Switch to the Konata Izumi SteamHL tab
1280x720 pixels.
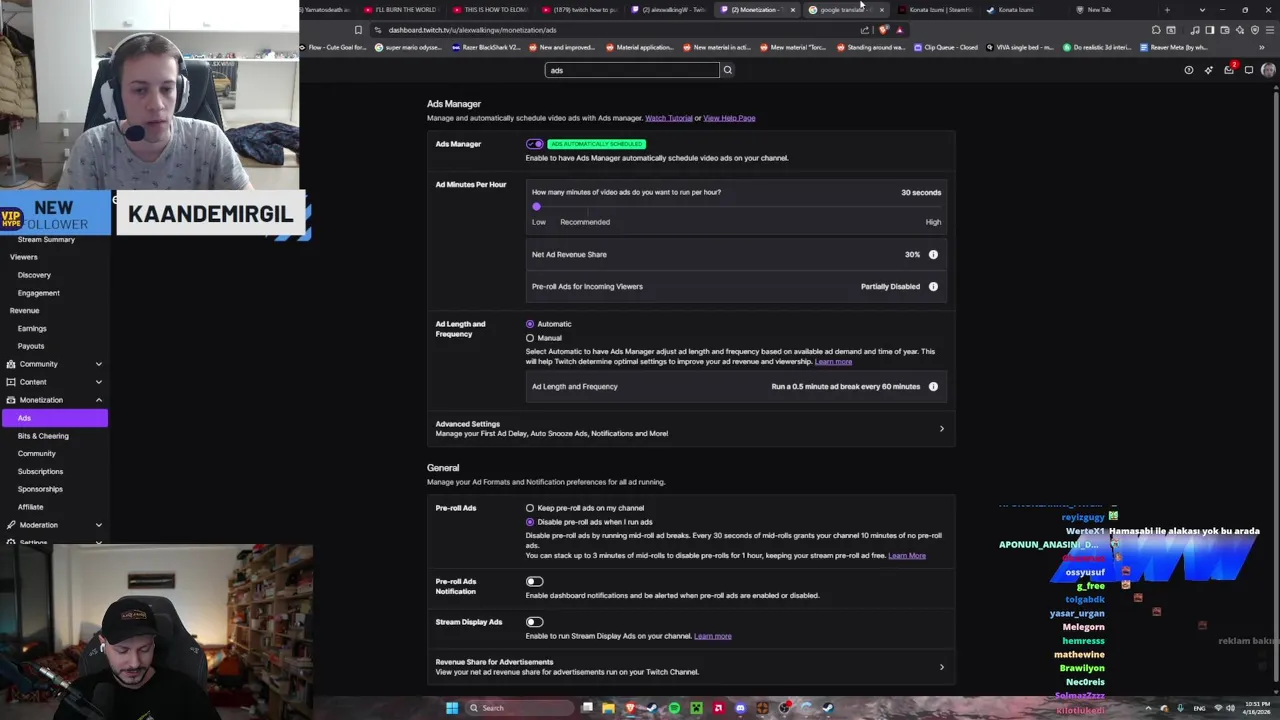tap(934, 10)
